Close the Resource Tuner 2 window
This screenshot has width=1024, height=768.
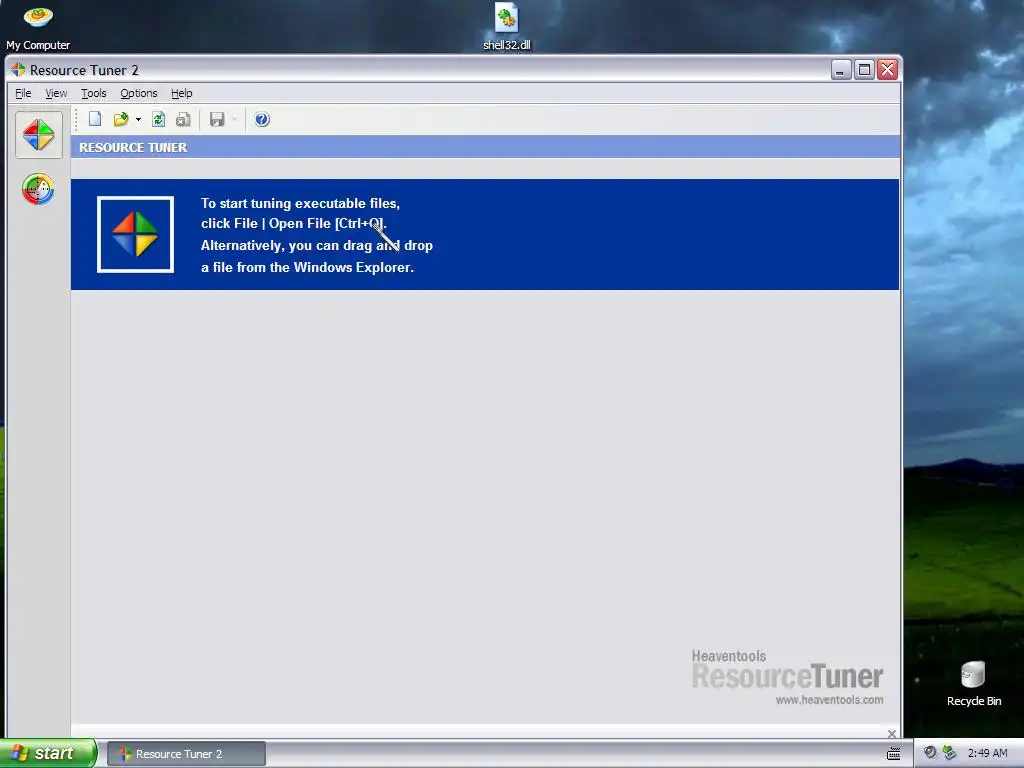coord(888,69)
